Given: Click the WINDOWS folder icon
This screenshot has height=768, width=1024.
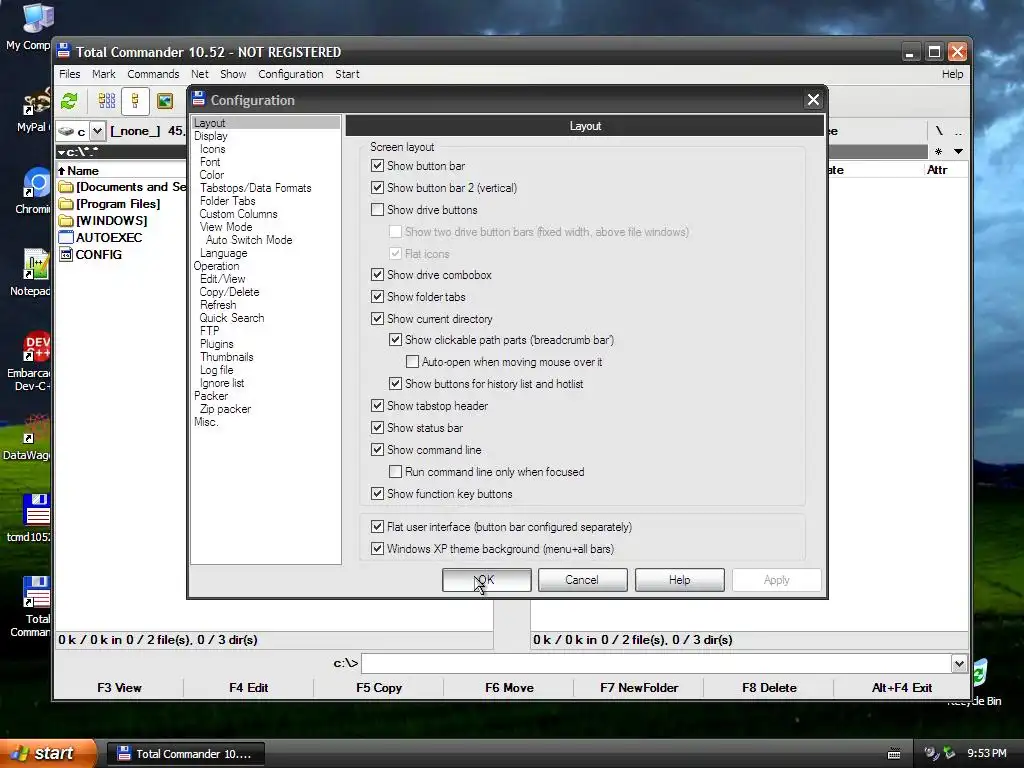Looking at the screenshot, I should coord(66,221).
